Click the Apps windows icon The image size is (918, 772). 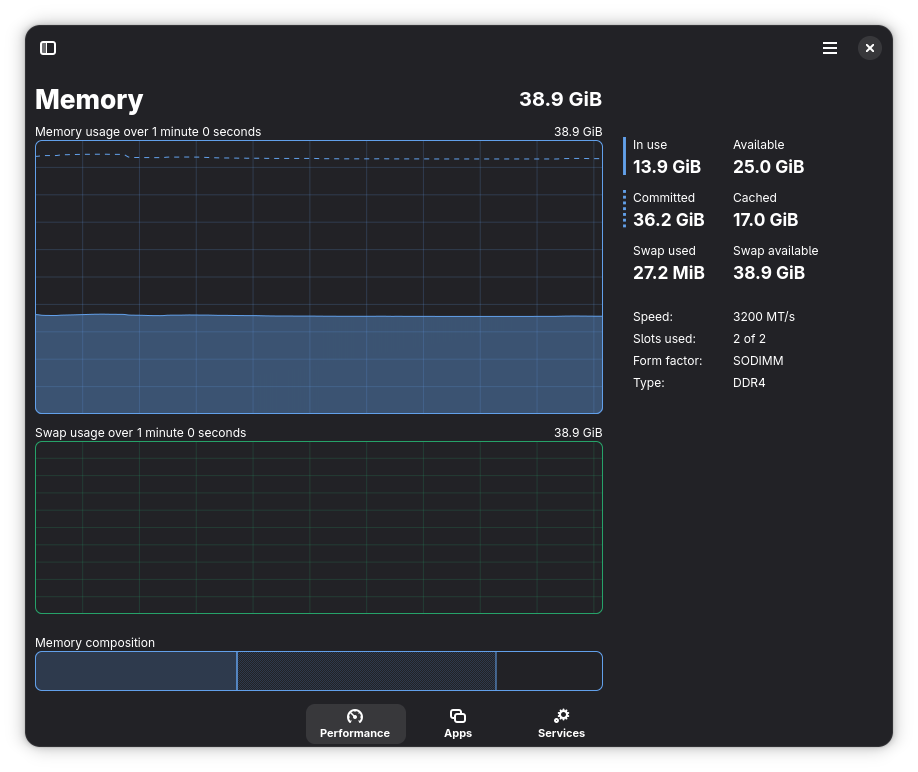(458, 716)
